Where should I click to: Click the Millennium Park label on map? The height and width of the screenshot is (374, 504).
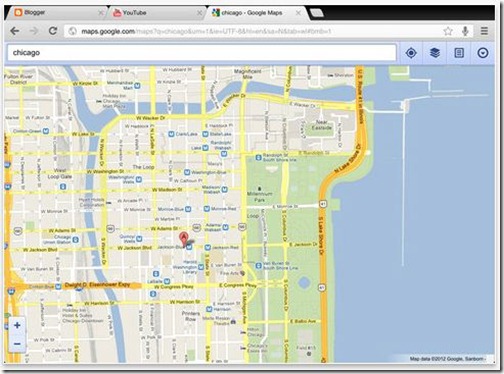(259, 197)
